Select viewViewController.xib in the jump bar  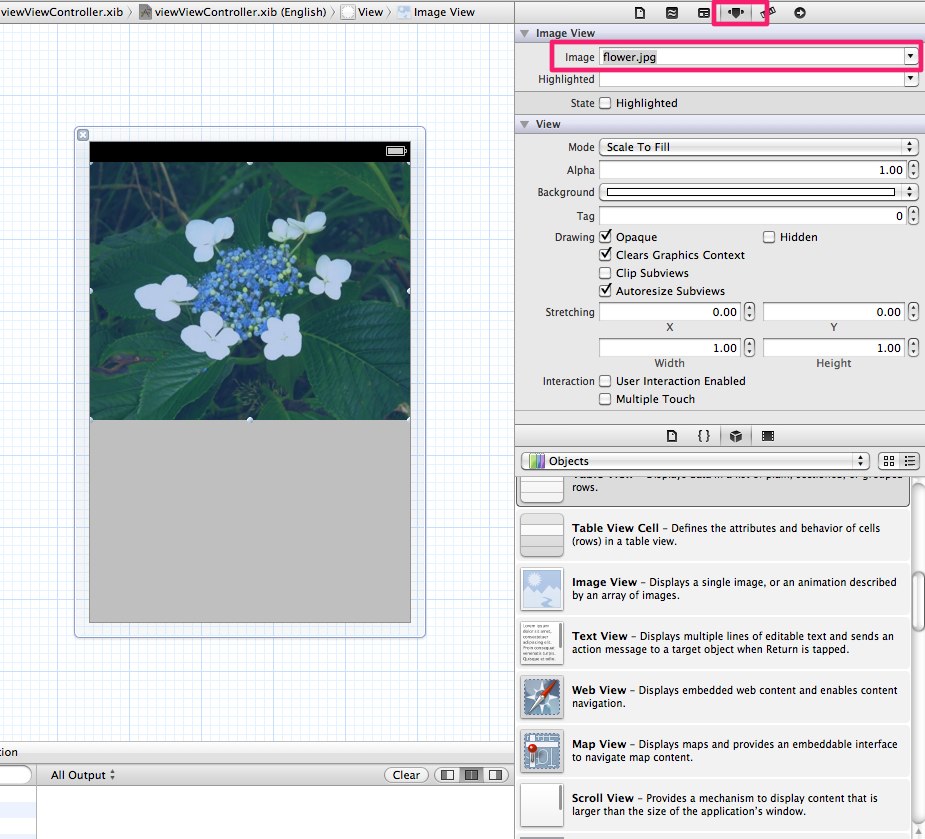pyautogui.click(x=61, y=12)
